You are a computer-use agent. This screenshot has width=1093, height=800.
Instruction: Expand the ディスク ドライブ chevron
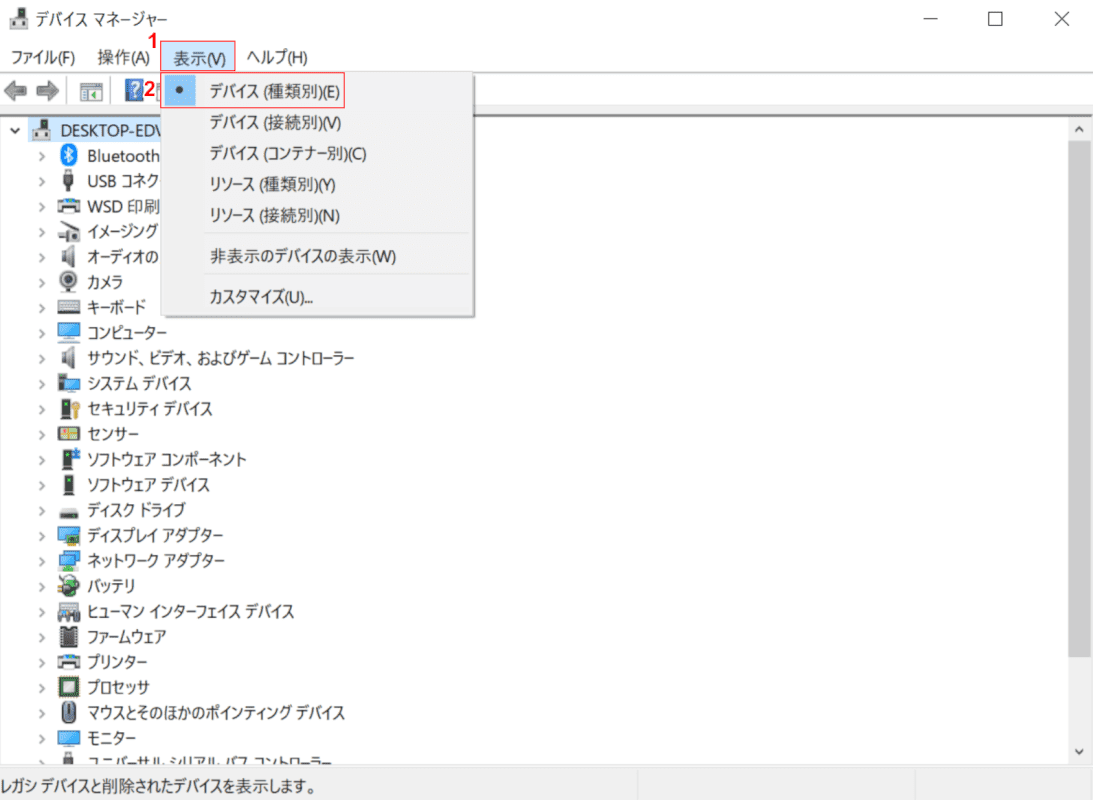click(42, 510)
